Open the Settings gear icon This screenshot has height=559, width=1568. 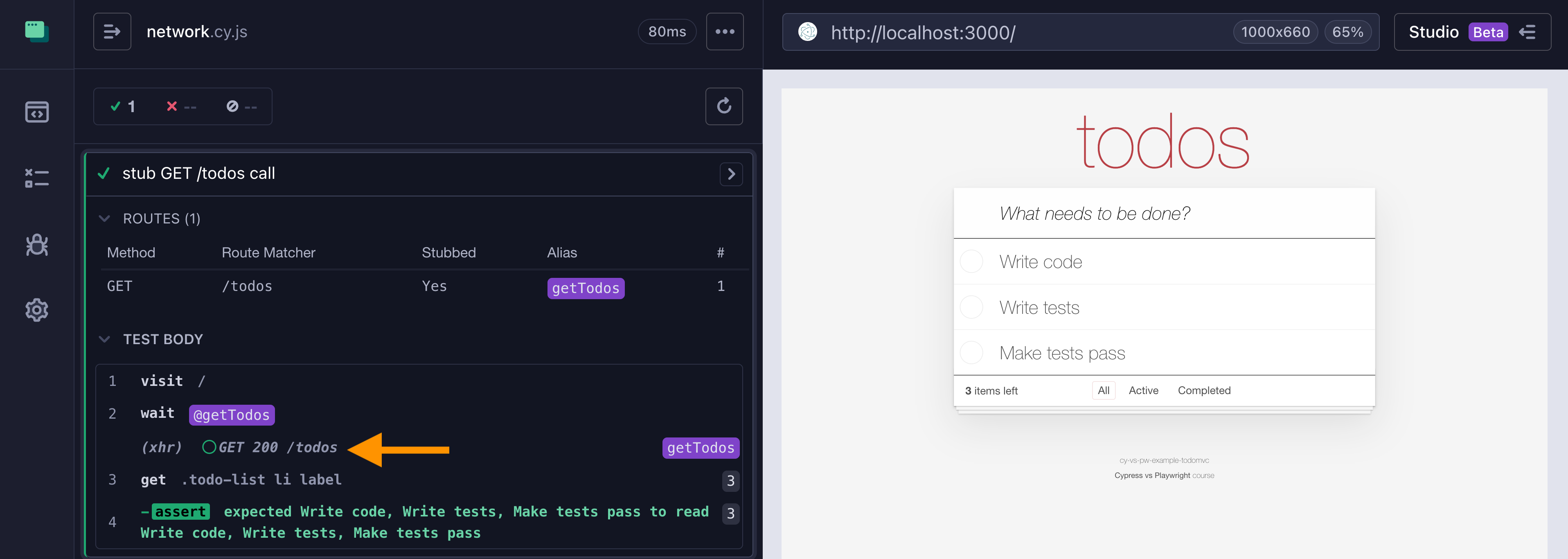tap(36, 310)
